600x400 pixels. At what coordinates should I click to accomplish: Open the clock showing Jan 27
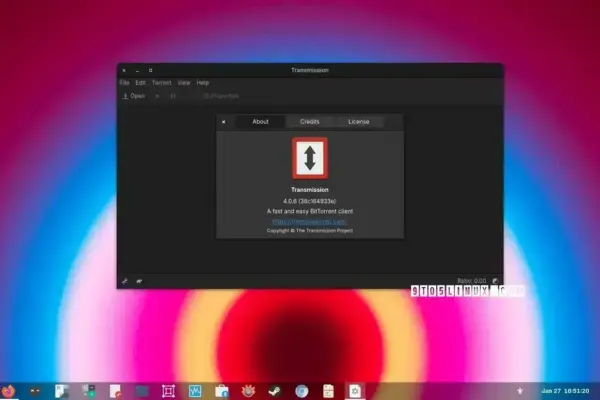(565, 391)
